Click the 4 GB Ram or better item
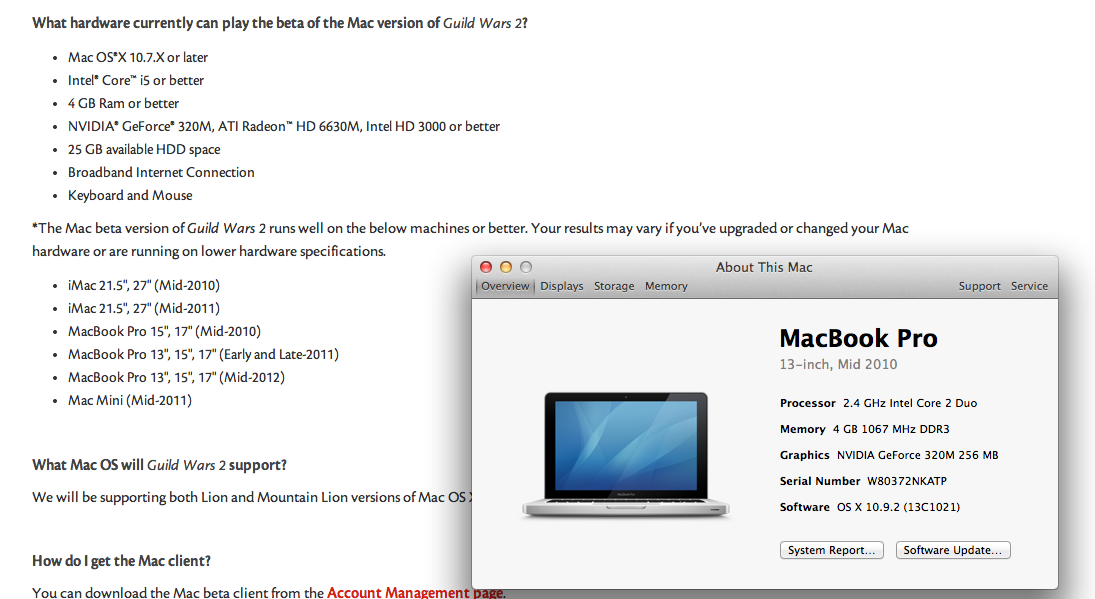The image size is (1095, 599). [123, 103]
